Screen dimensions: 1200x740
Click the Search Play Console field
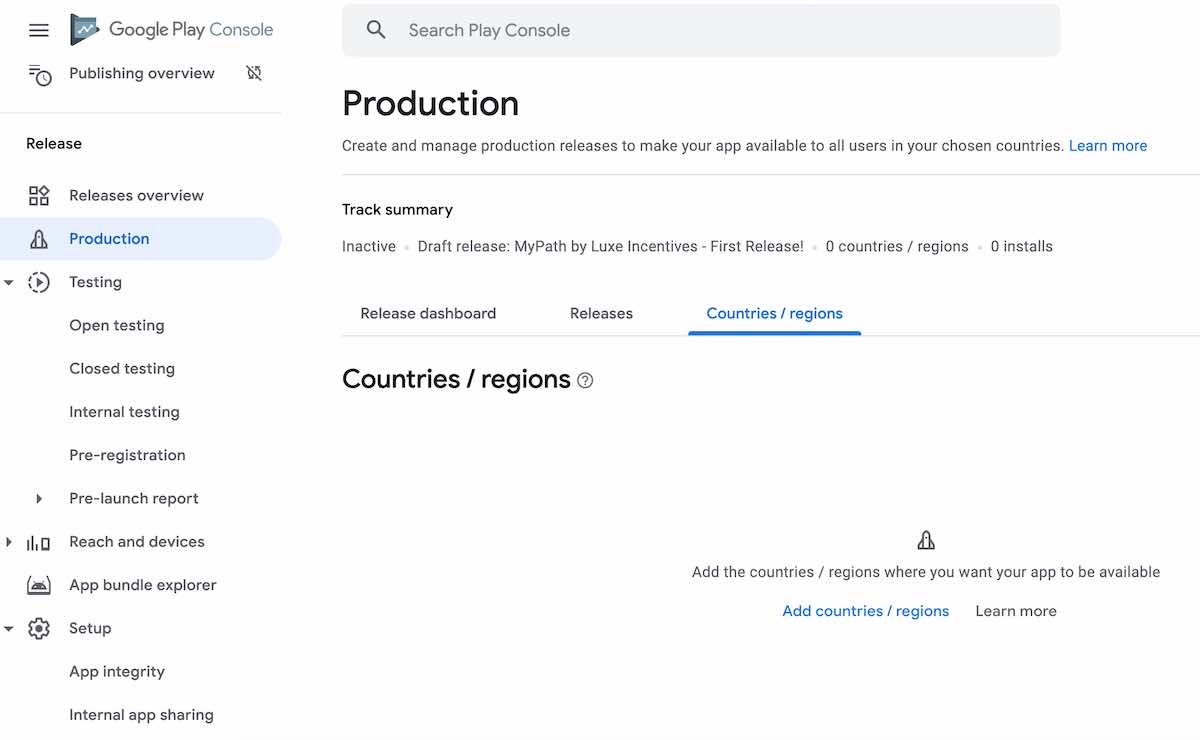pyautogui.click(x=701, y=30)
